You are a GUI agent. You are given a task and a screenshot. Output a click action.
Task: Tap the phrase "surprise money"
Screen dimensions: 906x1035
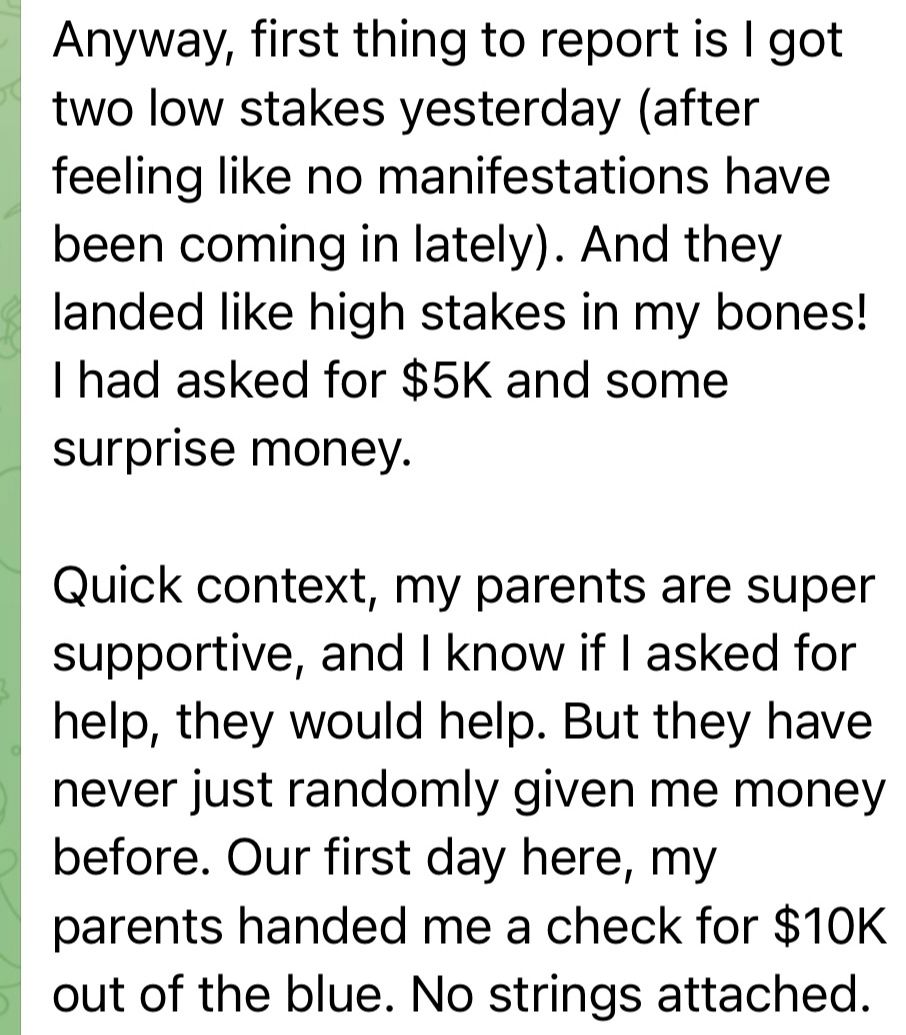click(x=231, y=448)
